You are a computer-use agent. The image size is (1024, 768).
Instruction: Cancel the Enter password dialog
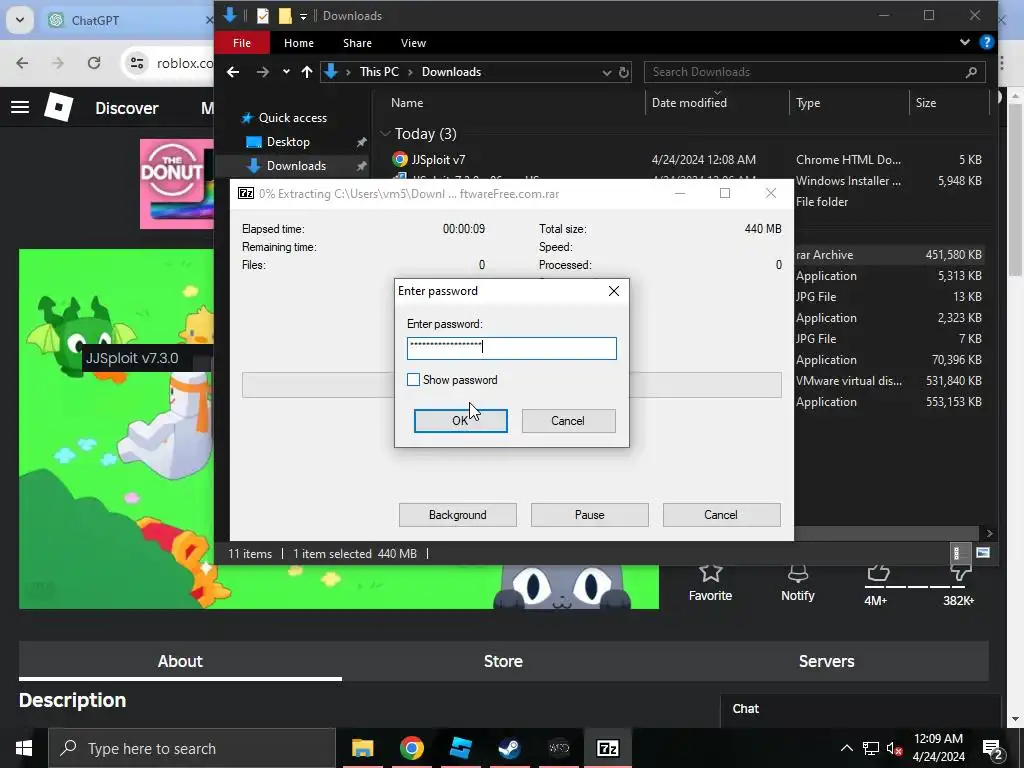[x=568, y=421]
